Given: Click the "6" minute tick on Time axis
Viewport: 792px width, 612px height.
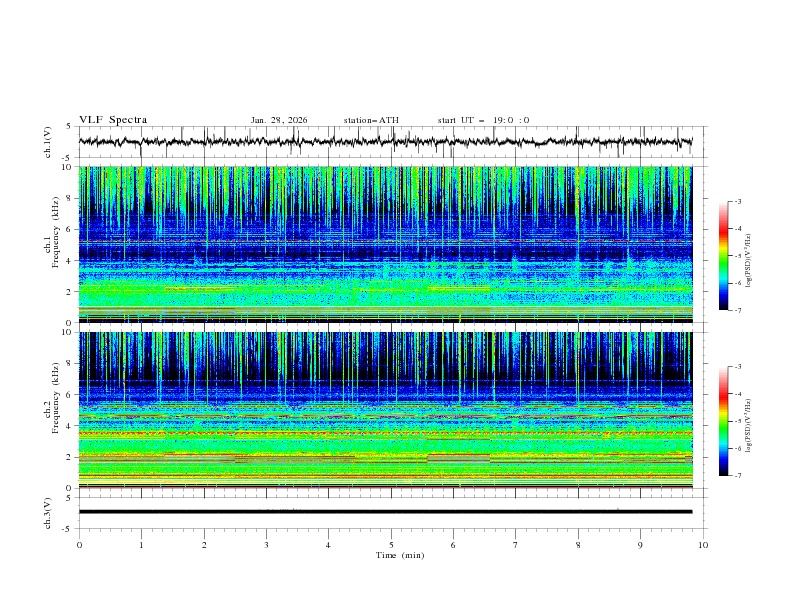Looking at the screenshot, I should 453,545.
